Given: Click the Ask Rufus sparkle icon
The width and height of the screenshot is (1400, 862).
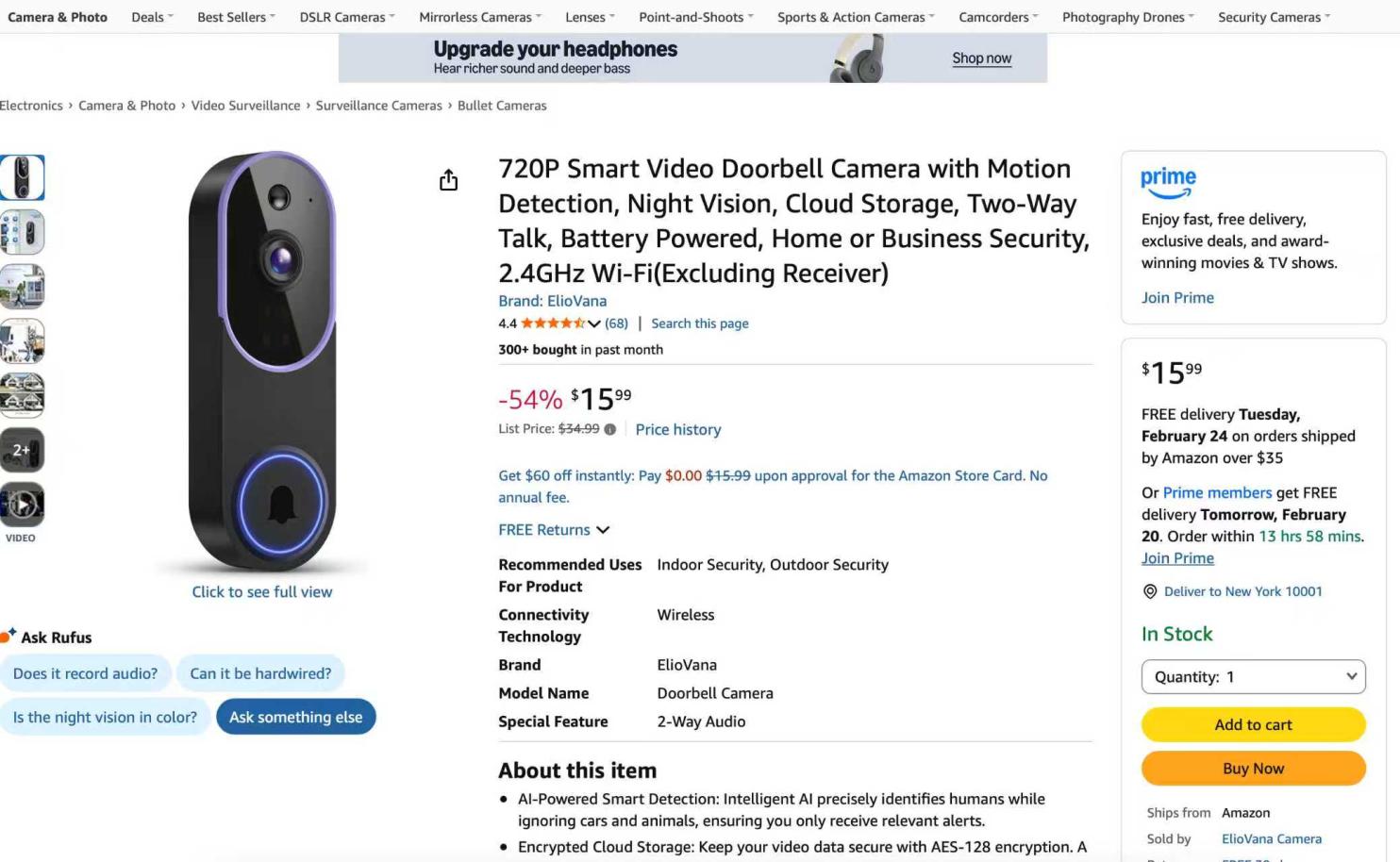Looking at the screenshot, I should click(x=8, y=636).
